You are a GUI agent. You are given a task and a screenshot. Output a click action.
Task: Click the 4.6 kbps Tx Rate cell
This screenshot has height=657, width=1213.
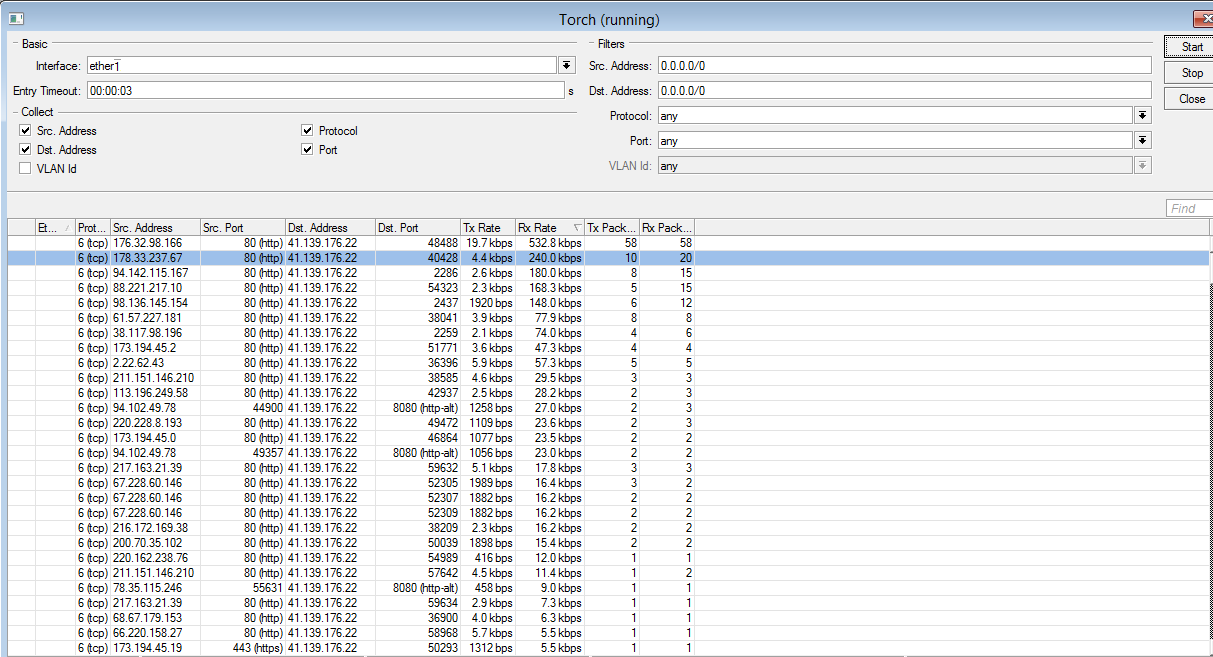(488, 378)
